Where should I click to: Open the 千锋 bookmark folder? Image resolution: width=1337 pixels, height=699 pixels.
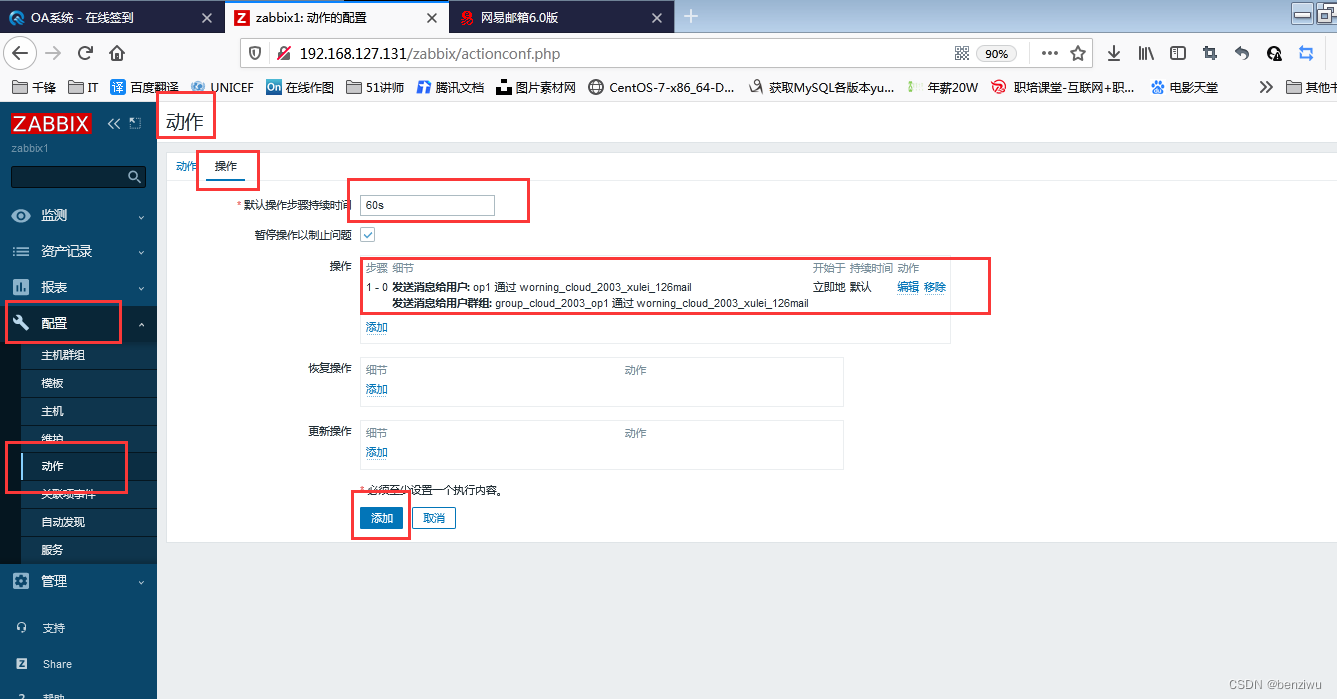32,87
